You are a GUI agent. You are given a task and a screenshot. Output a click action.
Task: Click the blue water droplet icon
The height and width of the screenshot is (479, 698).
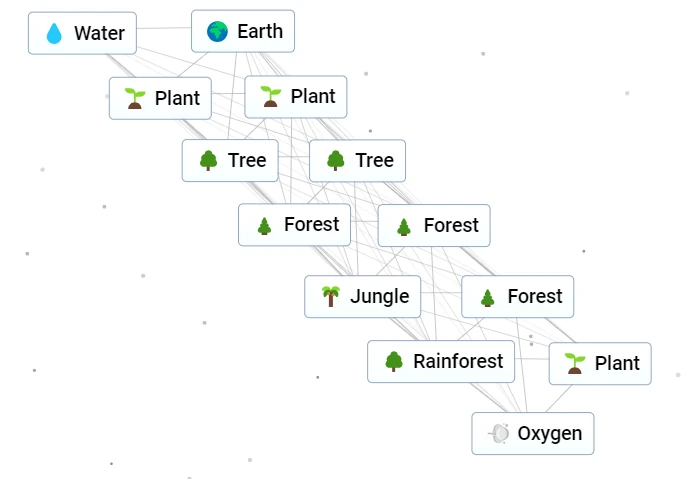point(54,34)
